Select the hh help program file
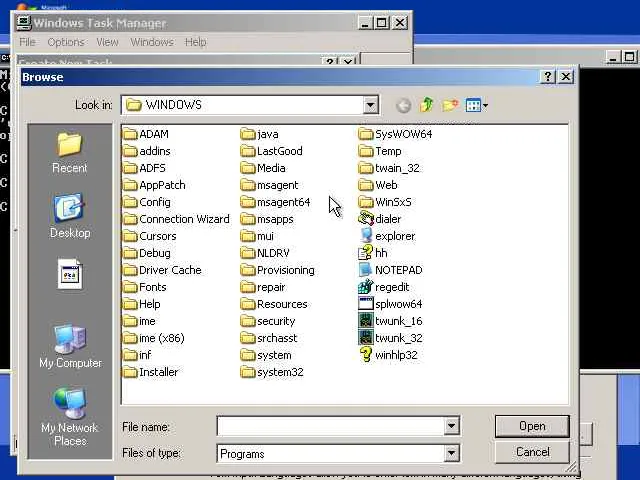This screenshot has height=480, width=640. pyautogui.click(x=373, y=253)
